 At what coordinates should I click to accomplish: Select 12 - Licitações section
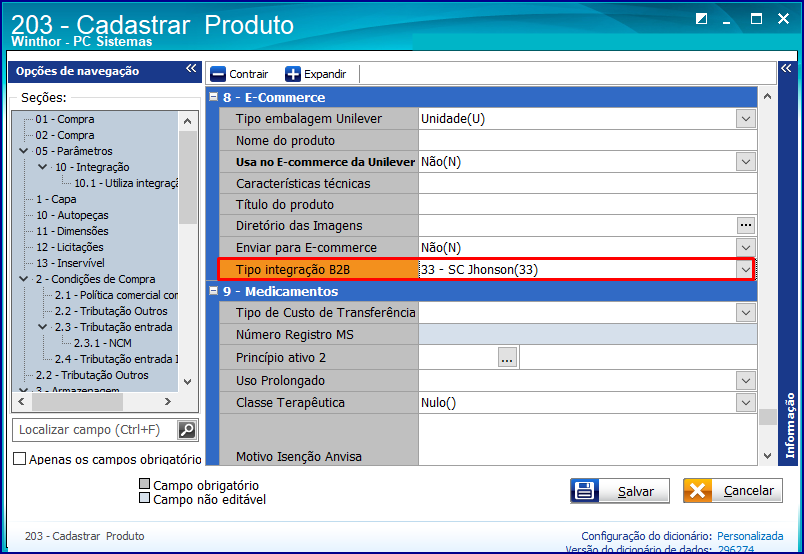70,247
